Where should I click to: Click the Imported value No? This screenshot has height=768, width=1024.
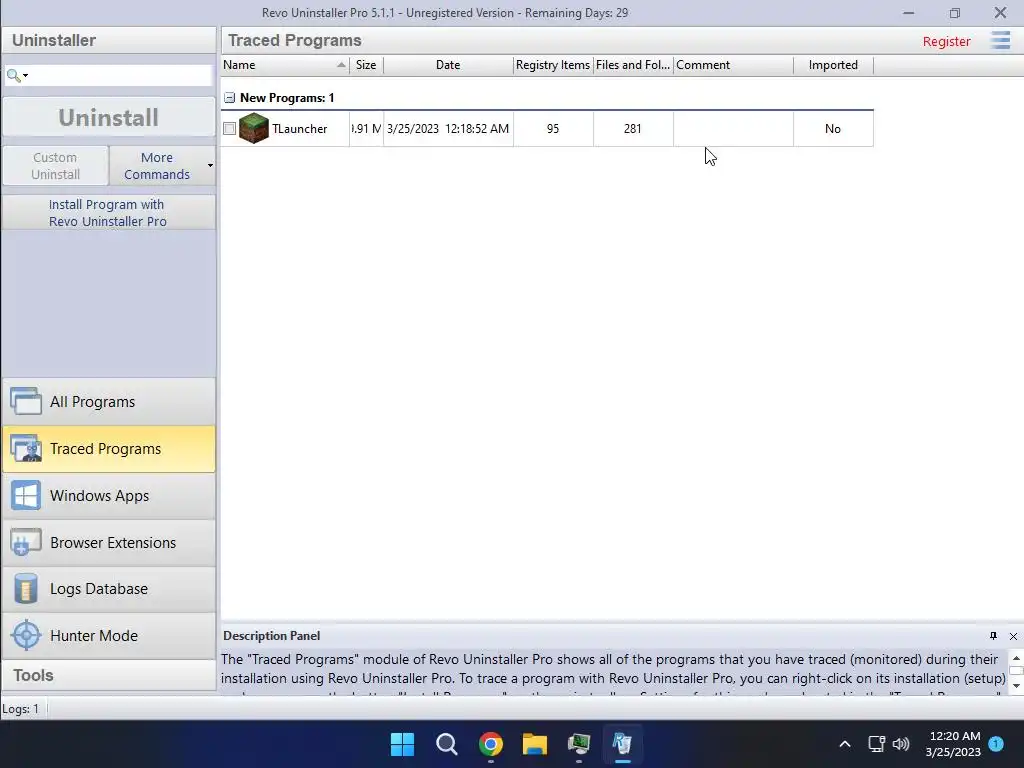(x=833, y=129)
